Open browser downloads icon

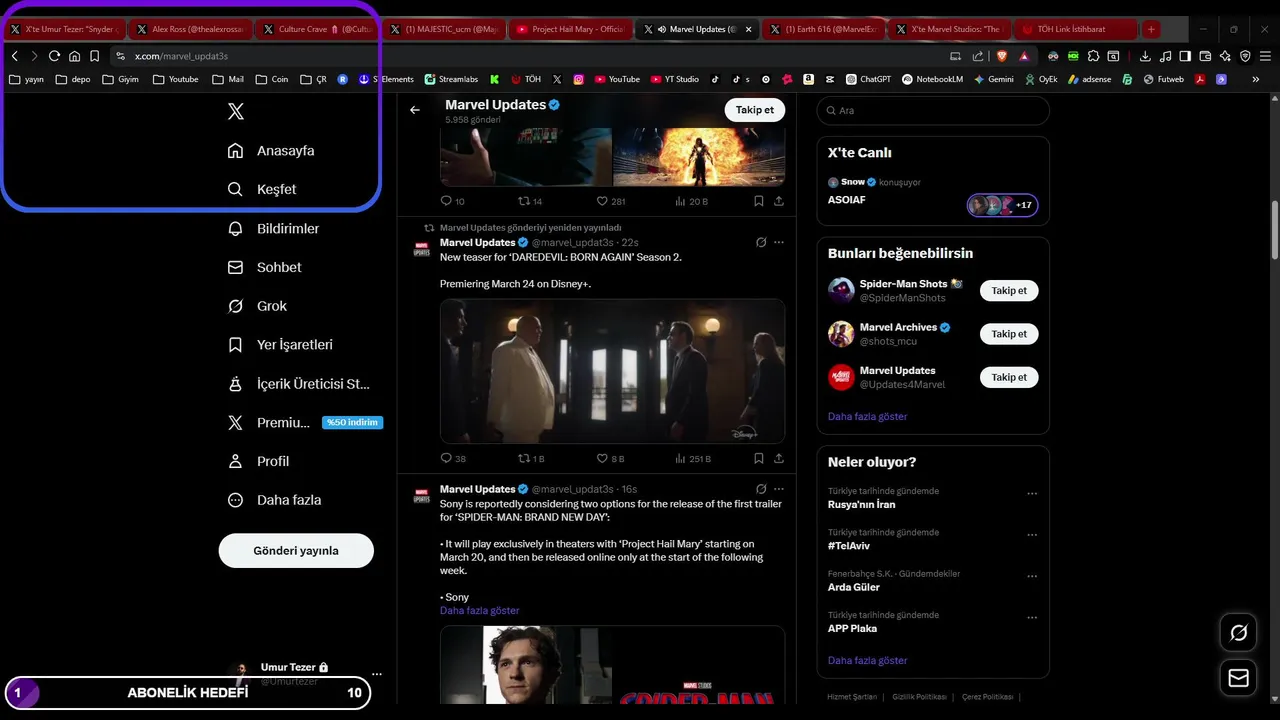1144,56
